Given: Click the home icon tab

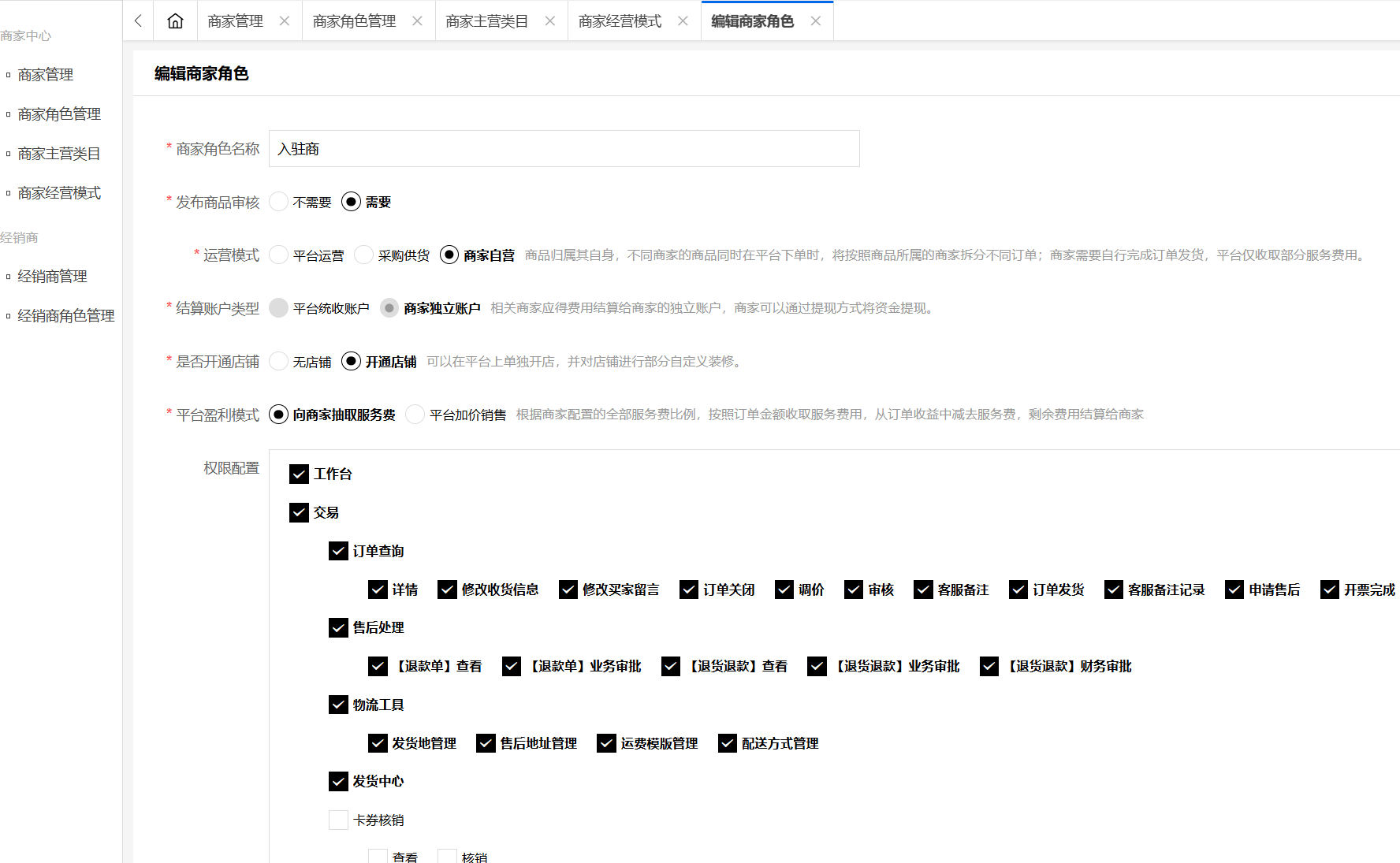Looking at the screenshot, I should coord(175,21).
